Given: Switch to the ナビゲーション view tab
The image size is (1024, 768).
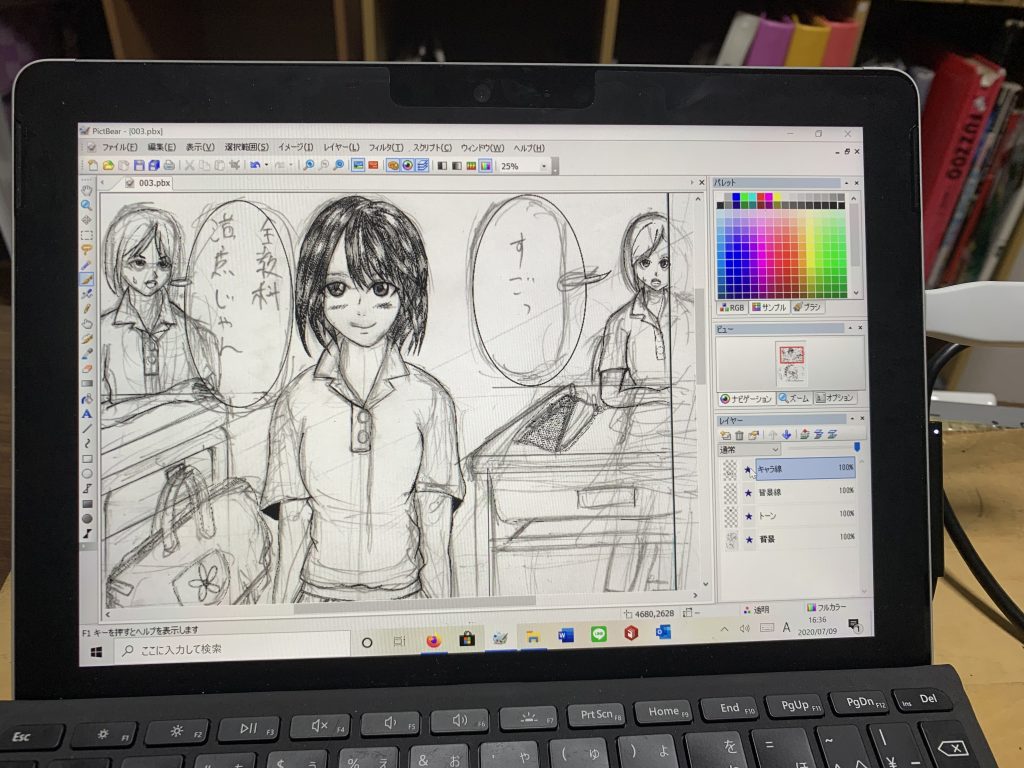Looking at the screenshot, I should 746,399.
